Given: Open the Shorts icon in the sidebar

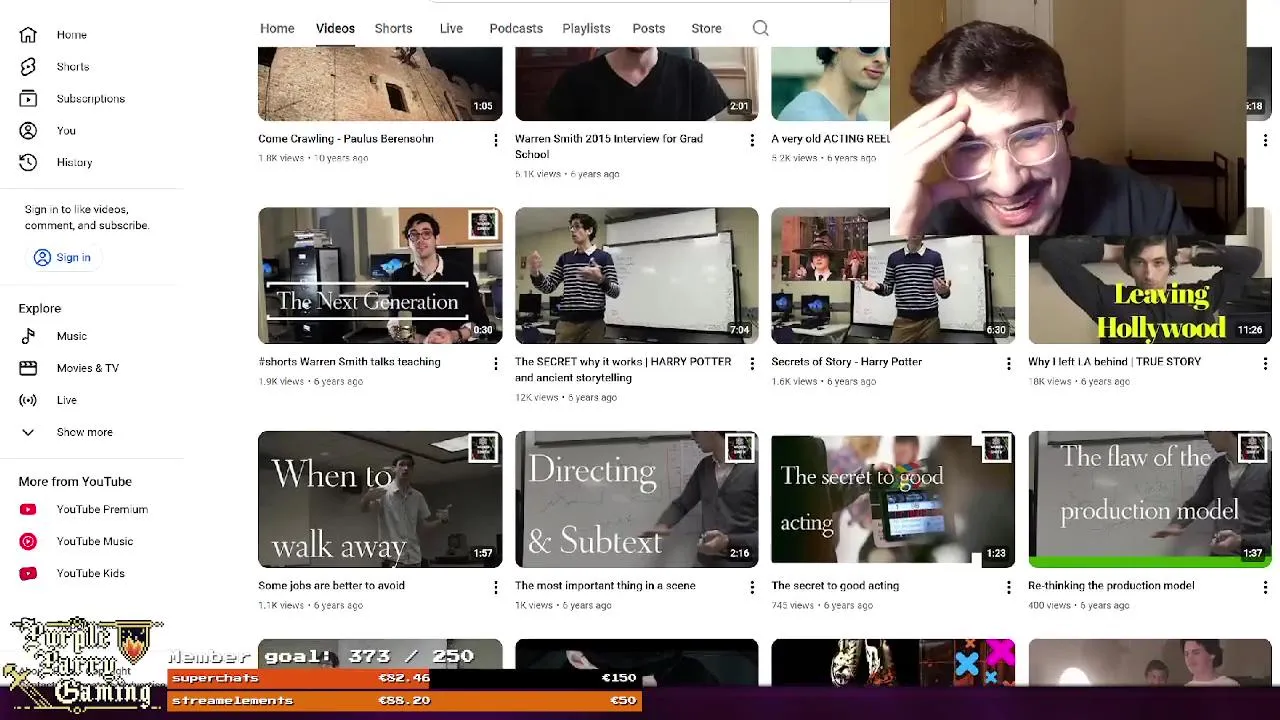Looking at the screenshot, I should (x=28, y=67).
